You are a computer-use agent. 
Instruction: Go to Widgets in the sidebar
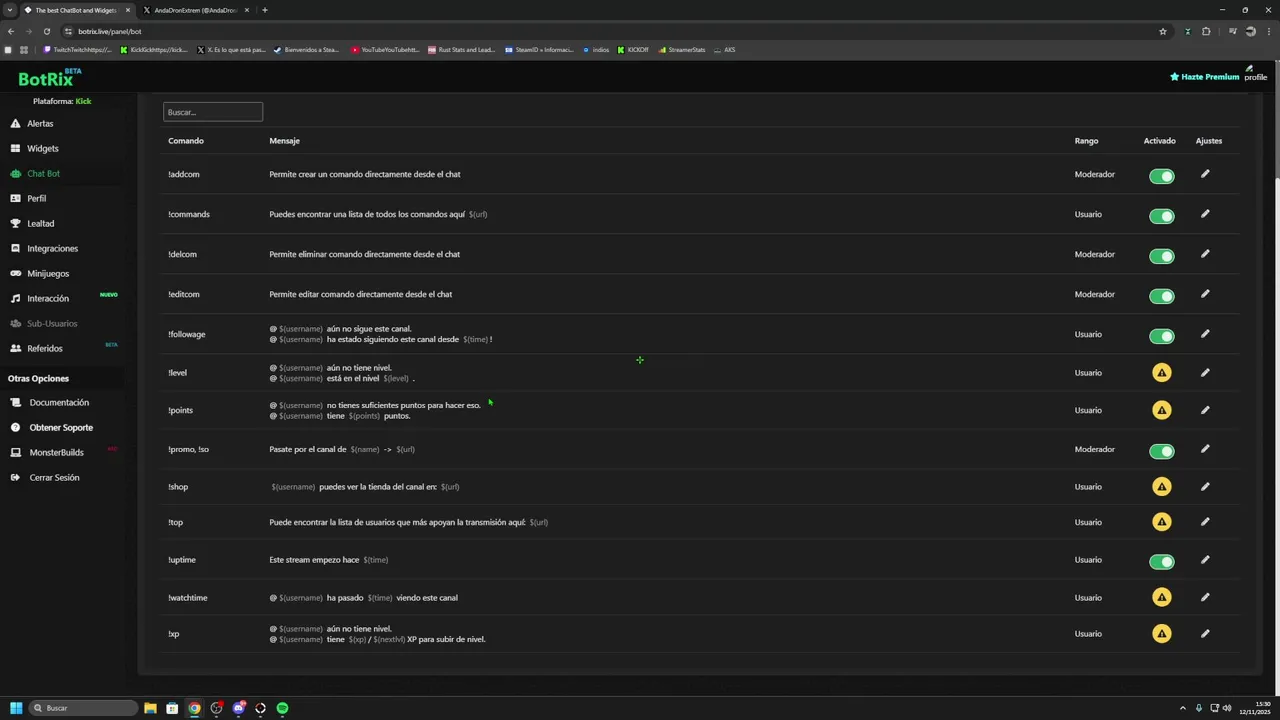(42, 148)
